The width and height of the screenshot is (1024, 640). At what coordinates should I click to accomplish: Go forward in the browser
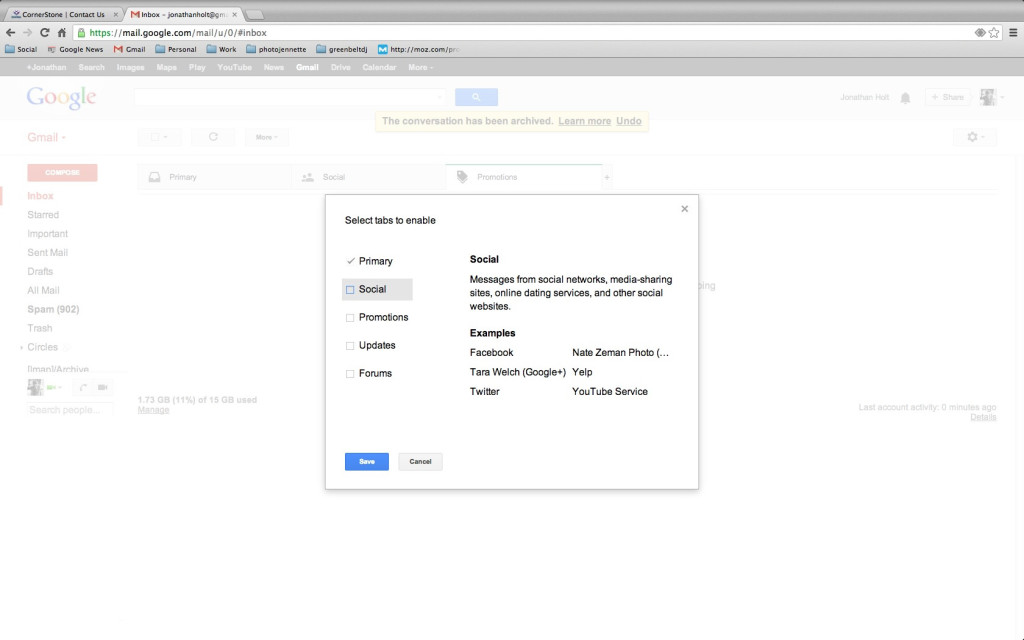coord(27,33)
